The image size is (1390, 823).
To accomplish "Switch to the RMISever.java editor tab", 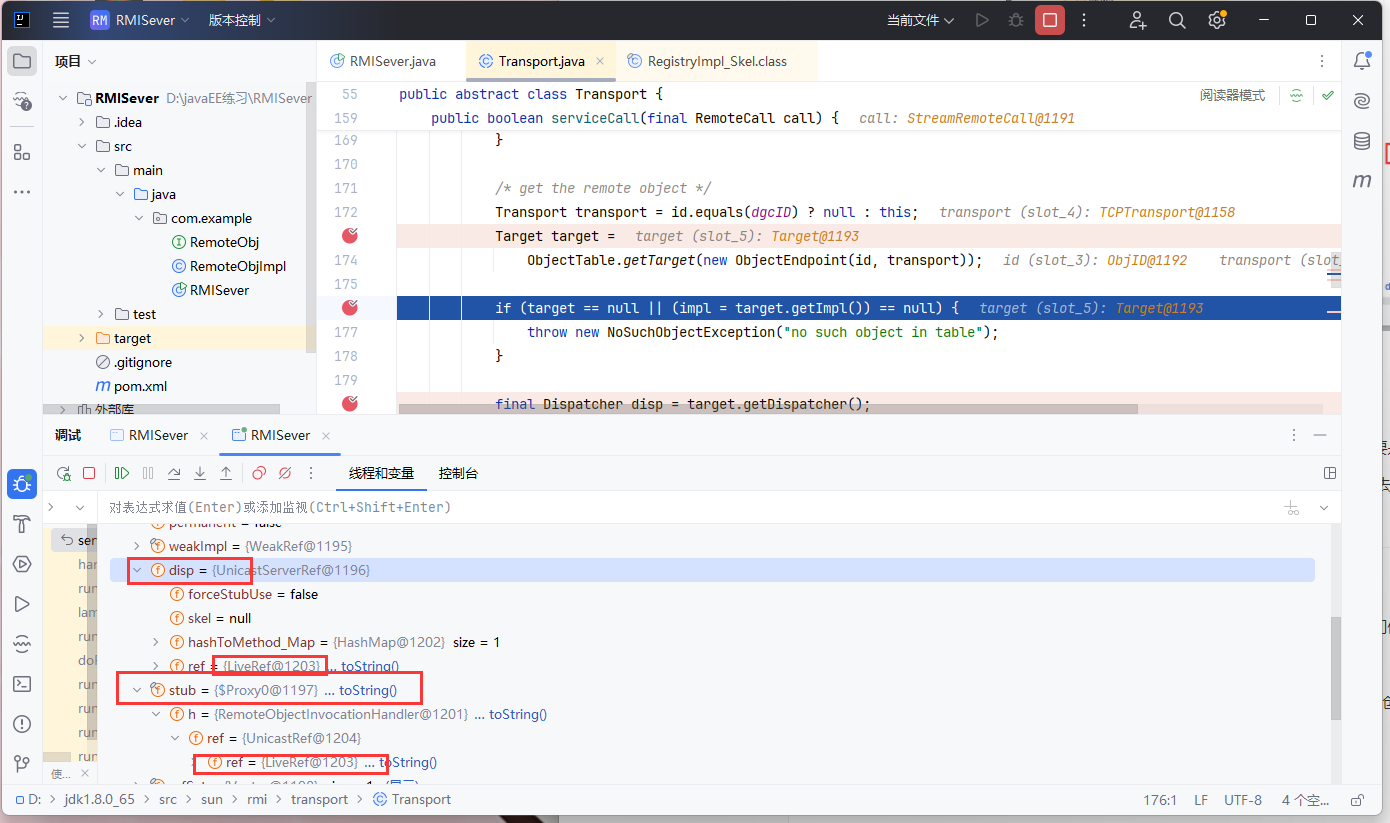I will point(391,61).
